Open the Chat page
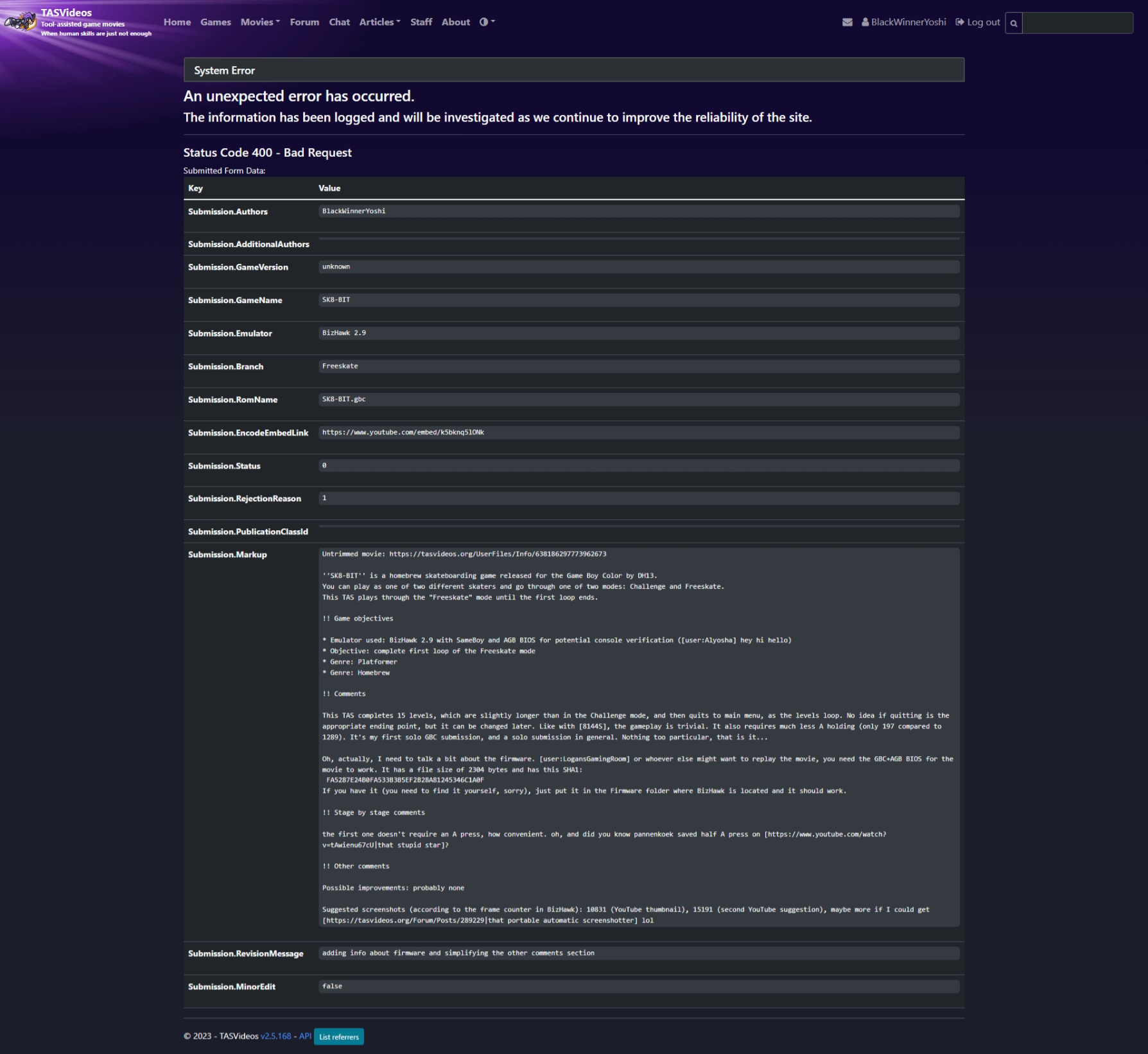Image resolution: width=1148 pixels, height=1054 pixels. [x=340, y=22]
